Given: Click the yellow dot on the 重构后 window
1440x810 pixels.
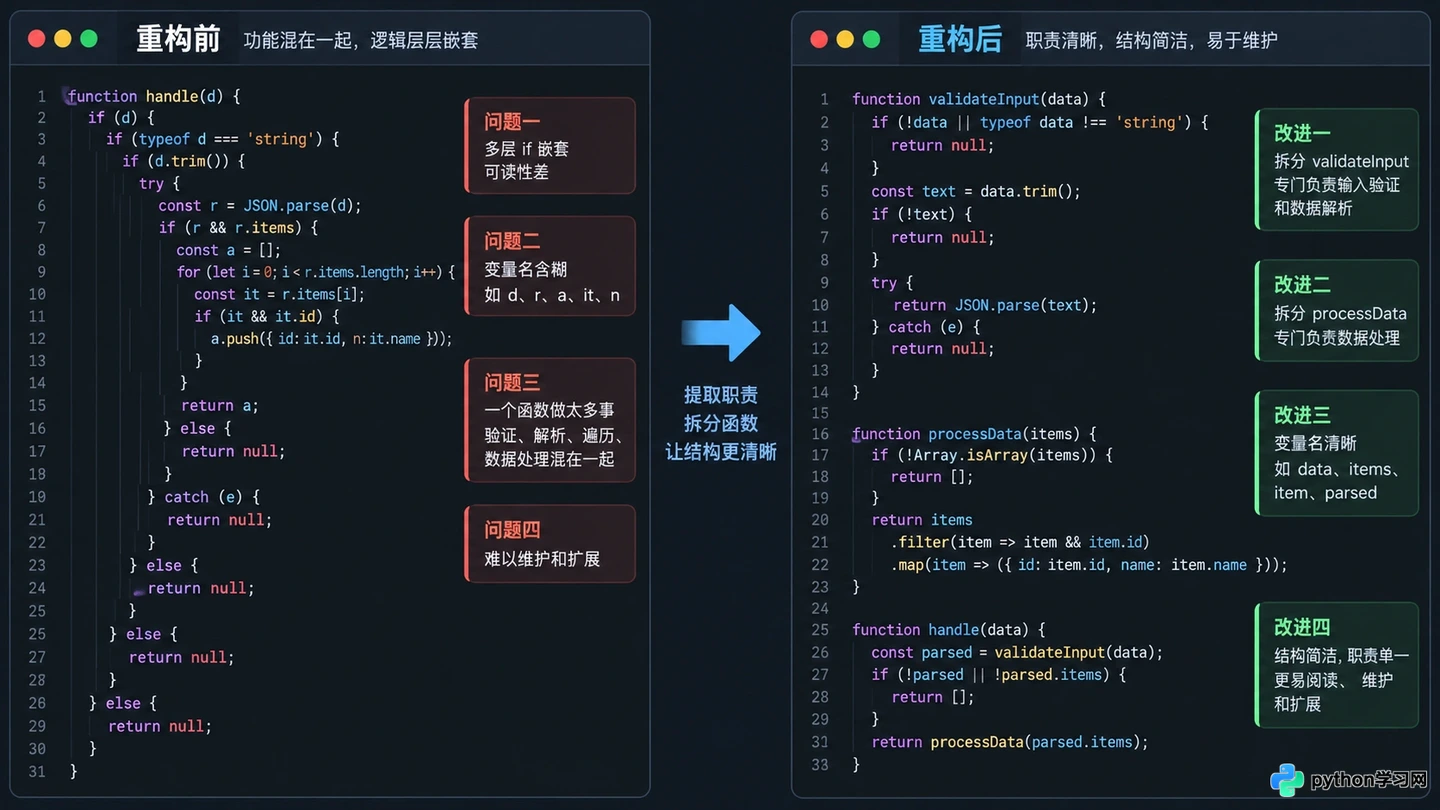Looking at the screenshot, I should click(x=845, y=39).
